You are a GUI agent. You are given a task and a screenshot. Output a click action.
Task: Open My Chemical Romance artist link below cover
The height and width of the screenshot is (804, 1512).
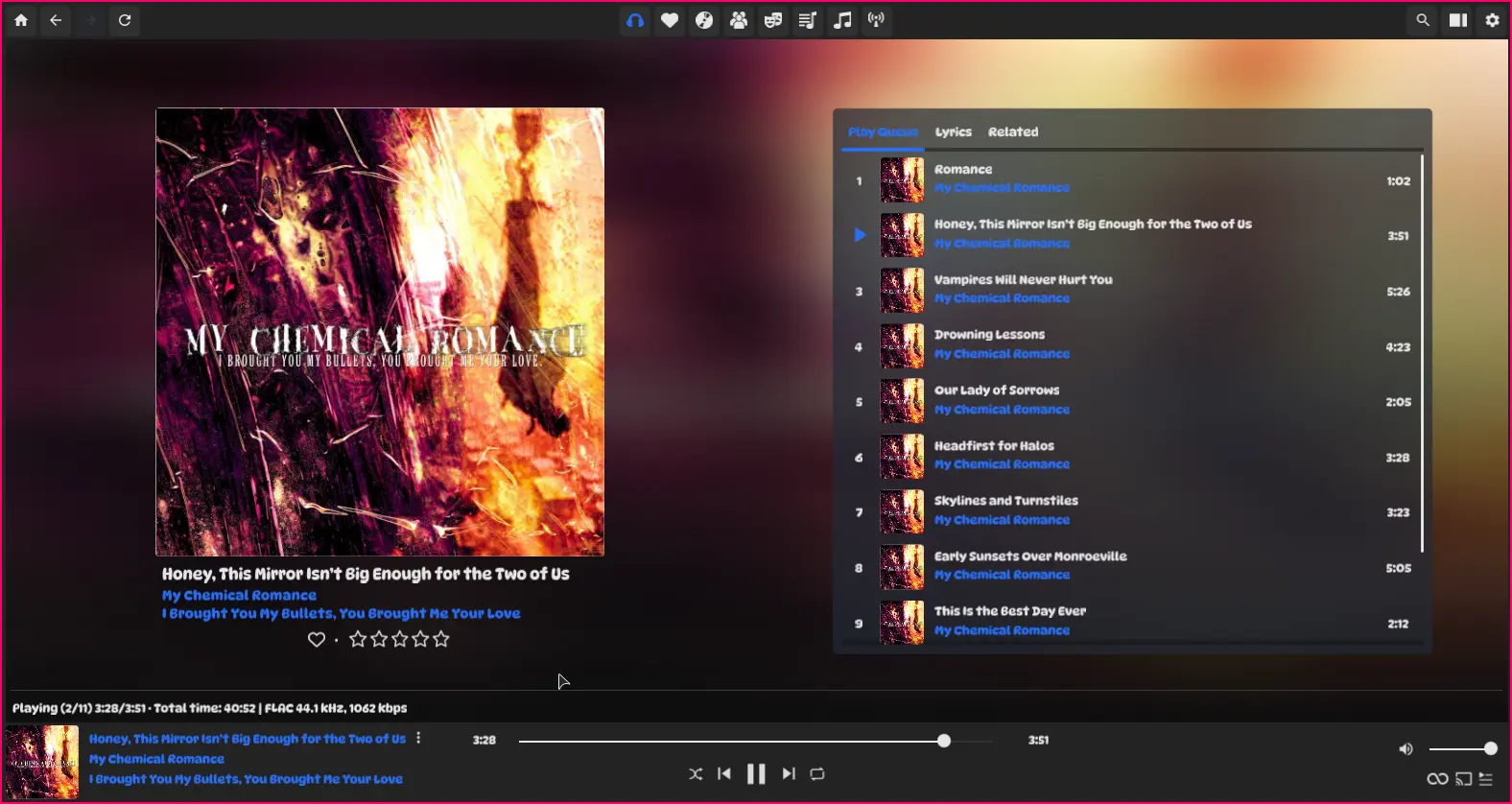[239, 595]
